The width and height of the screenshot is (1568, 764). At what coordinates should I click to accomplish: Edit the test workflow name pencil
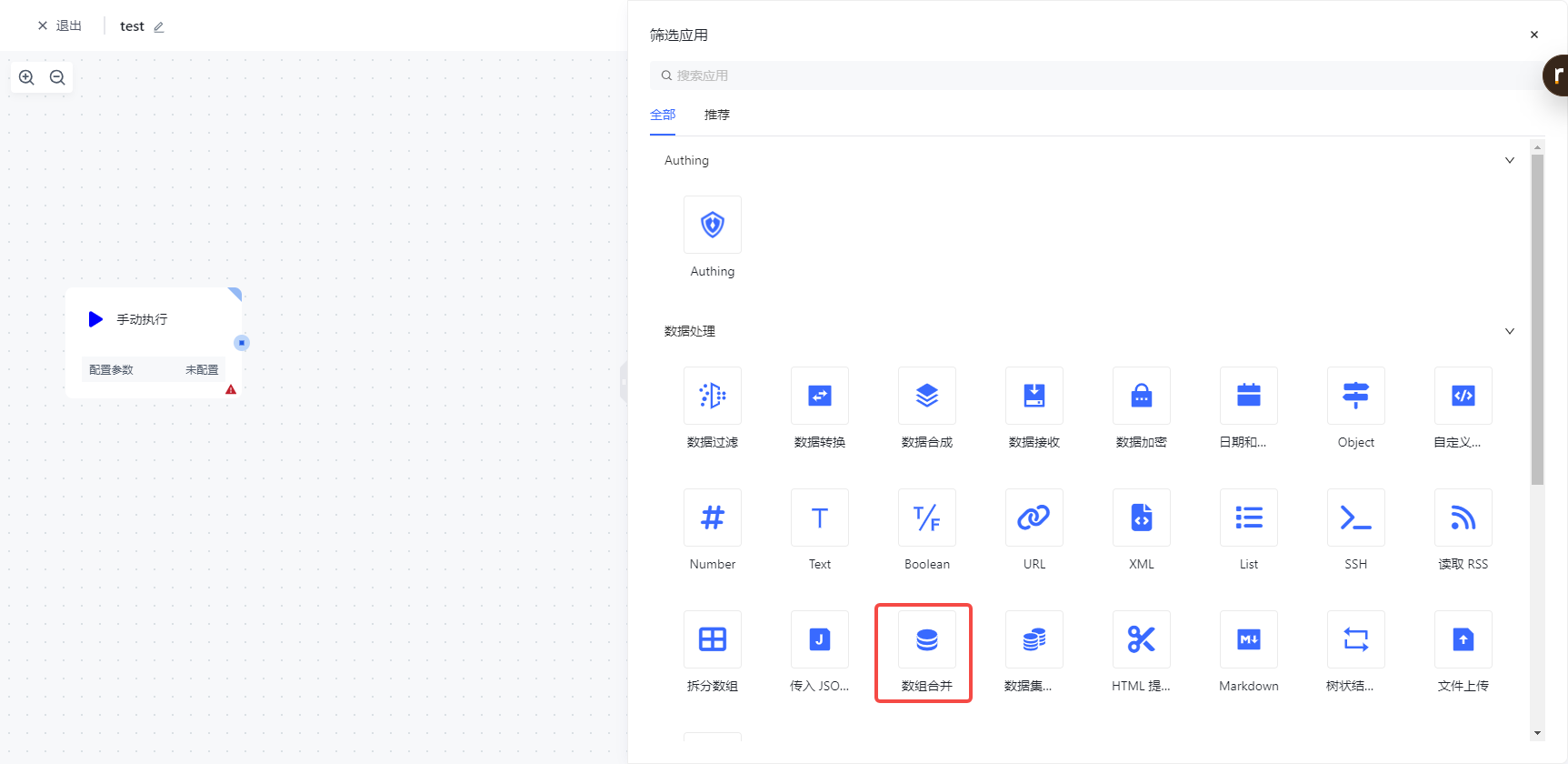[159, 27]
